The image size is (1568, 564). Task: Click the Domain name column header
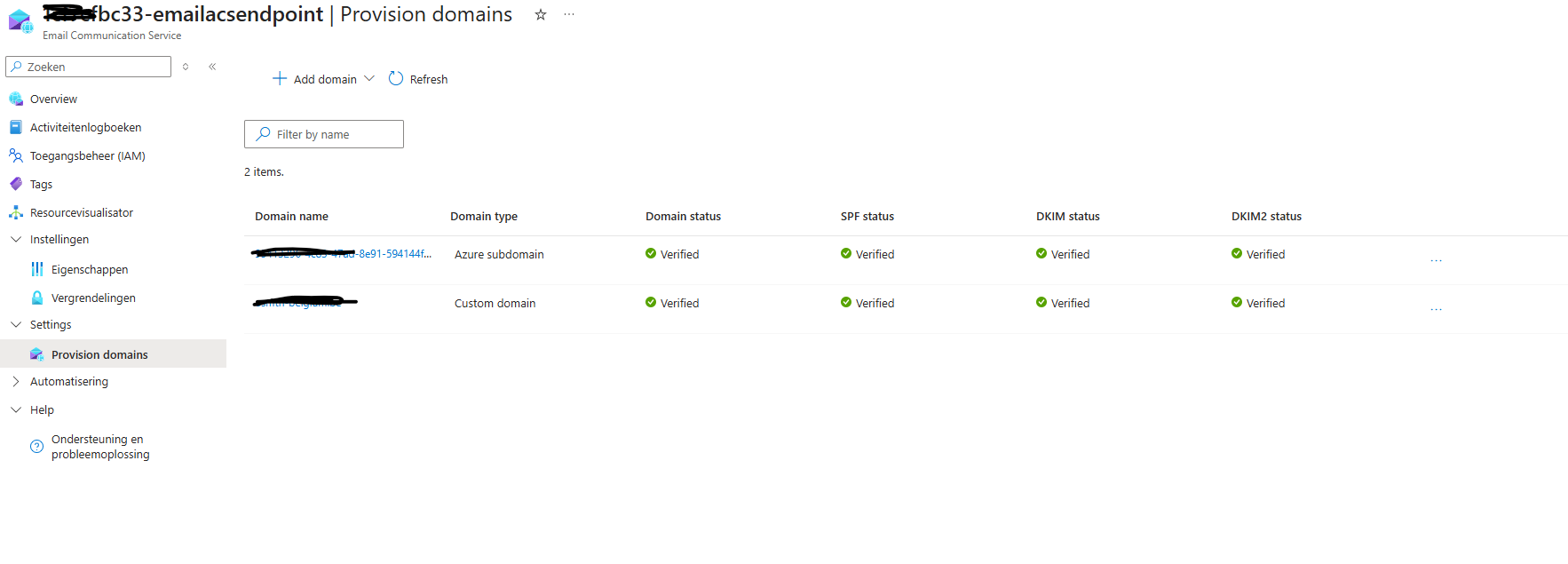[x=291, y=216]
